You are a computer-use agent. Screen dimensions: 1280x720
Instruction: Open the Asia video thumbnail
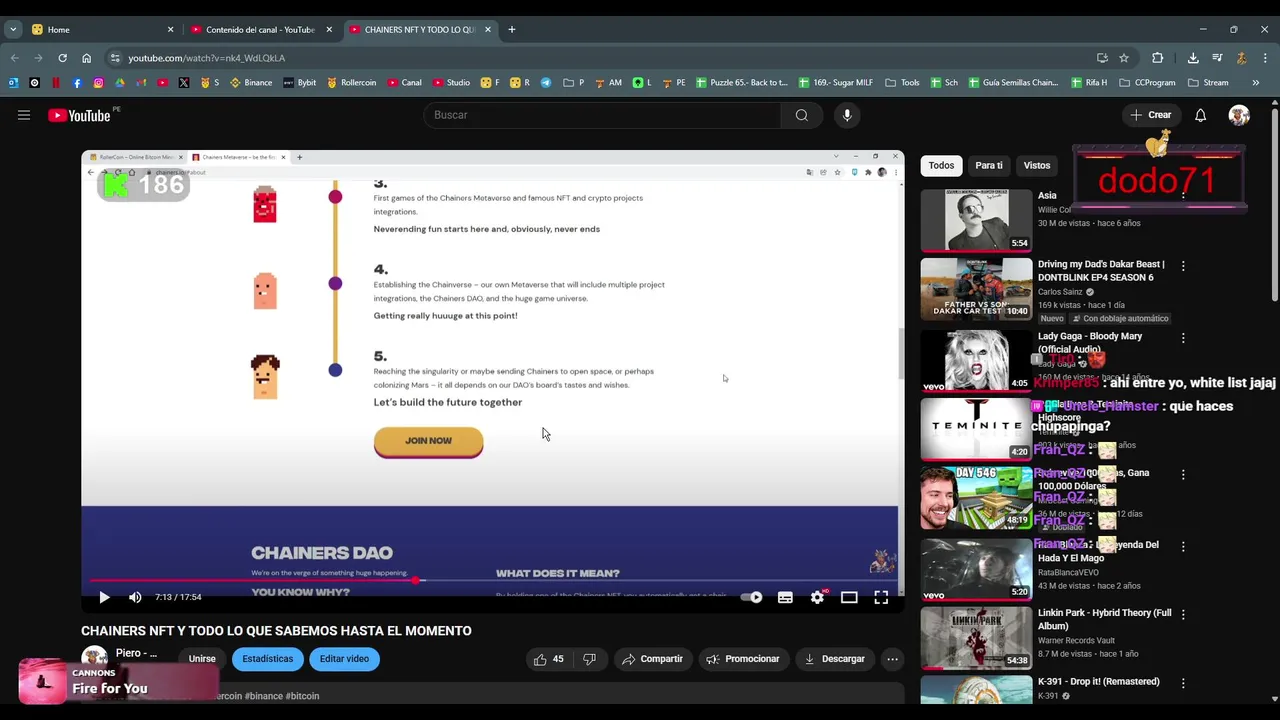(976, 220)
